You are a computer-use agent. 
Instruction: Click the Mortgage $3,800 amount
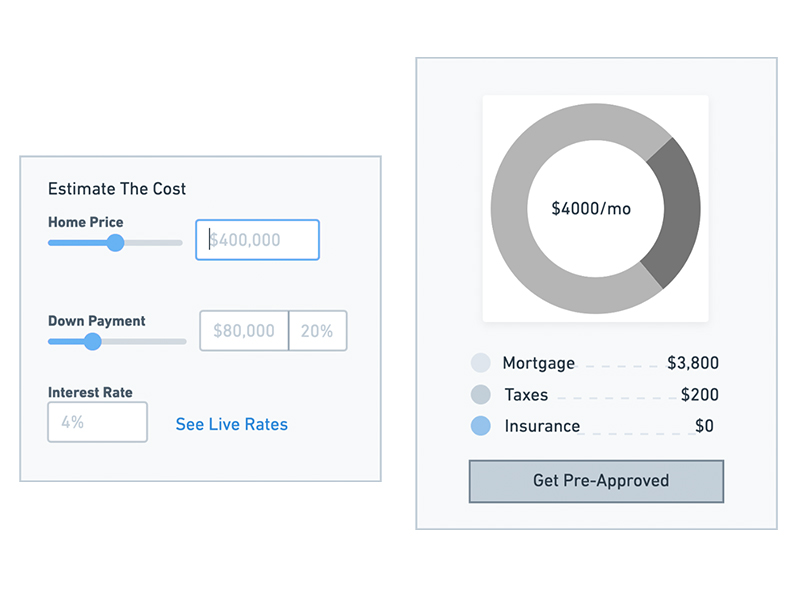(692, 363)
